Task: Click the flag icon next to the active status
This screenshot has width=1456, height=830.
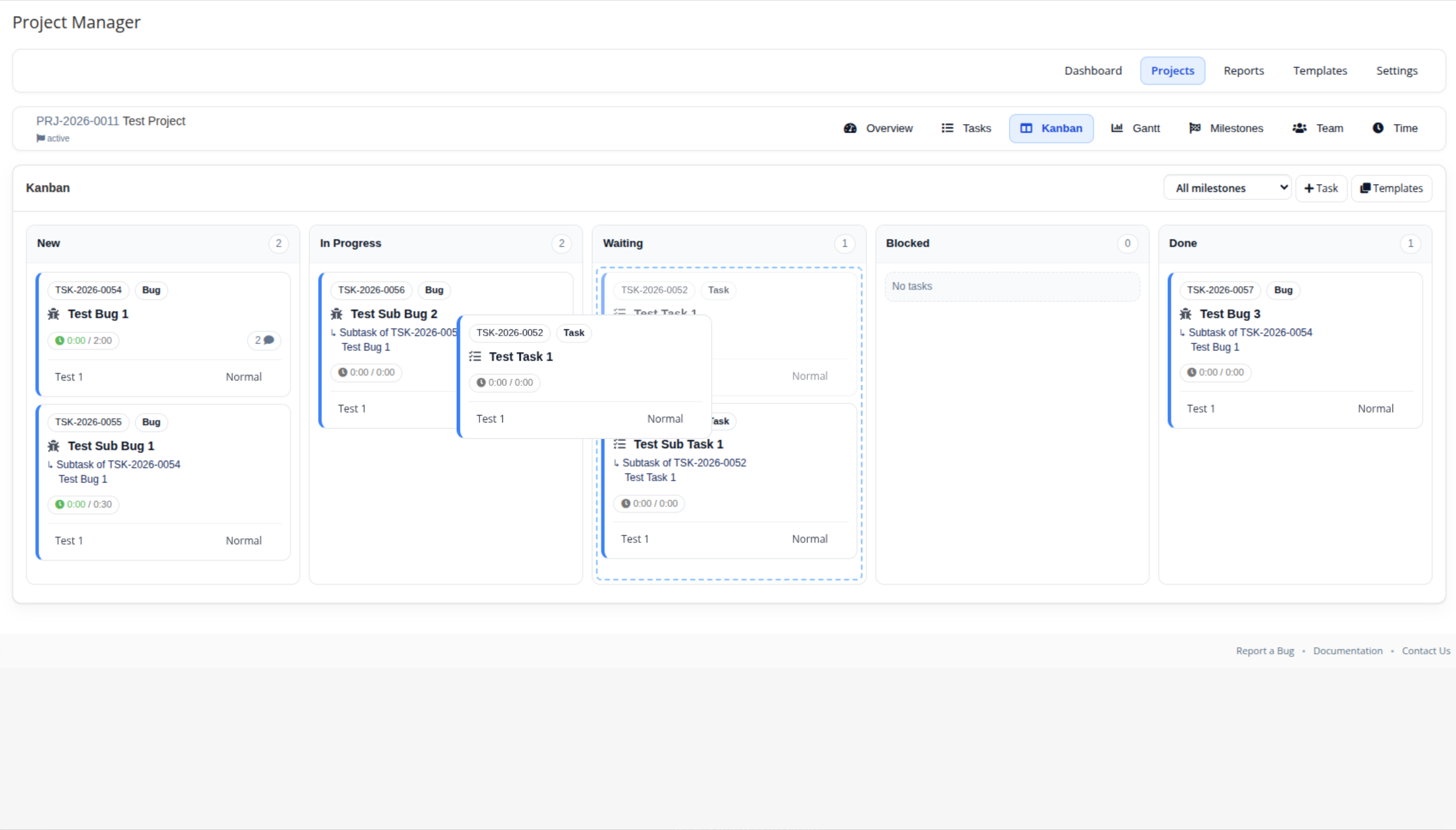Action: coord(41,138)
